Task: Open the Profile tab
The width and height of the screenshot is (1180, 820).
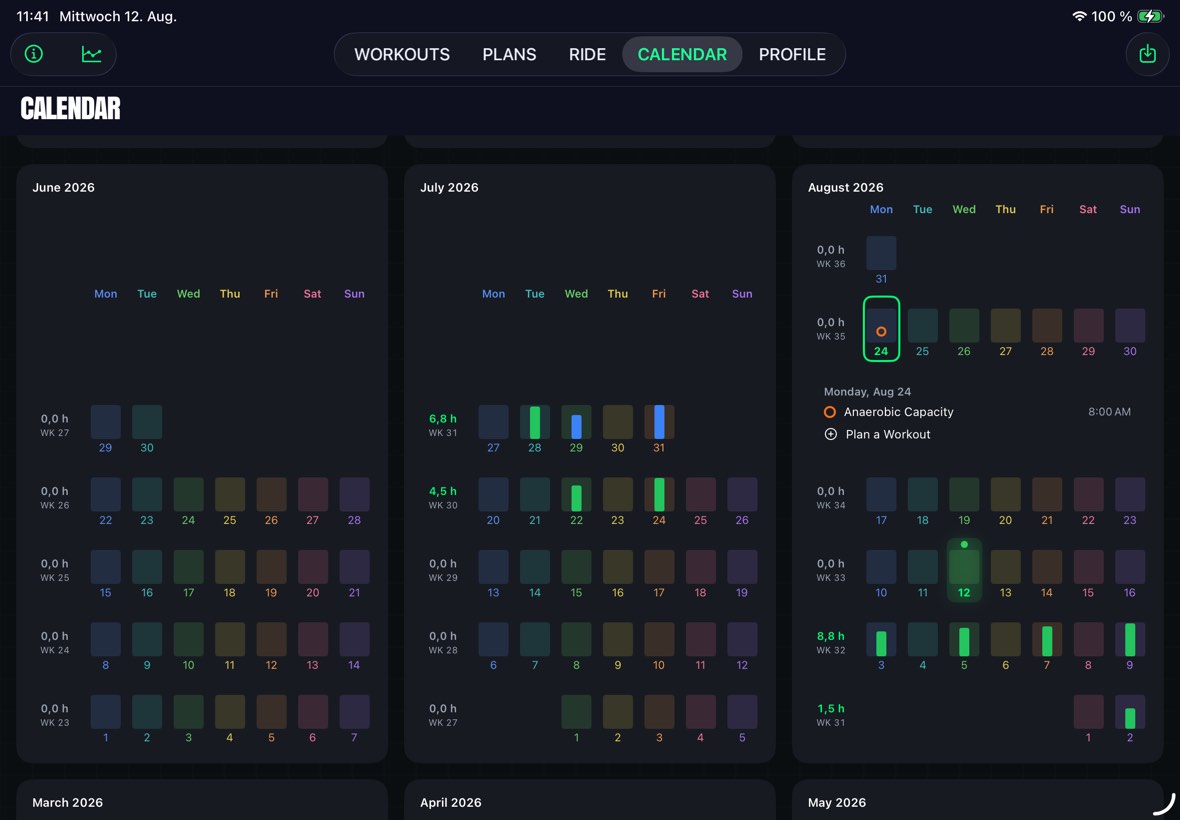Action: [792, 54]
